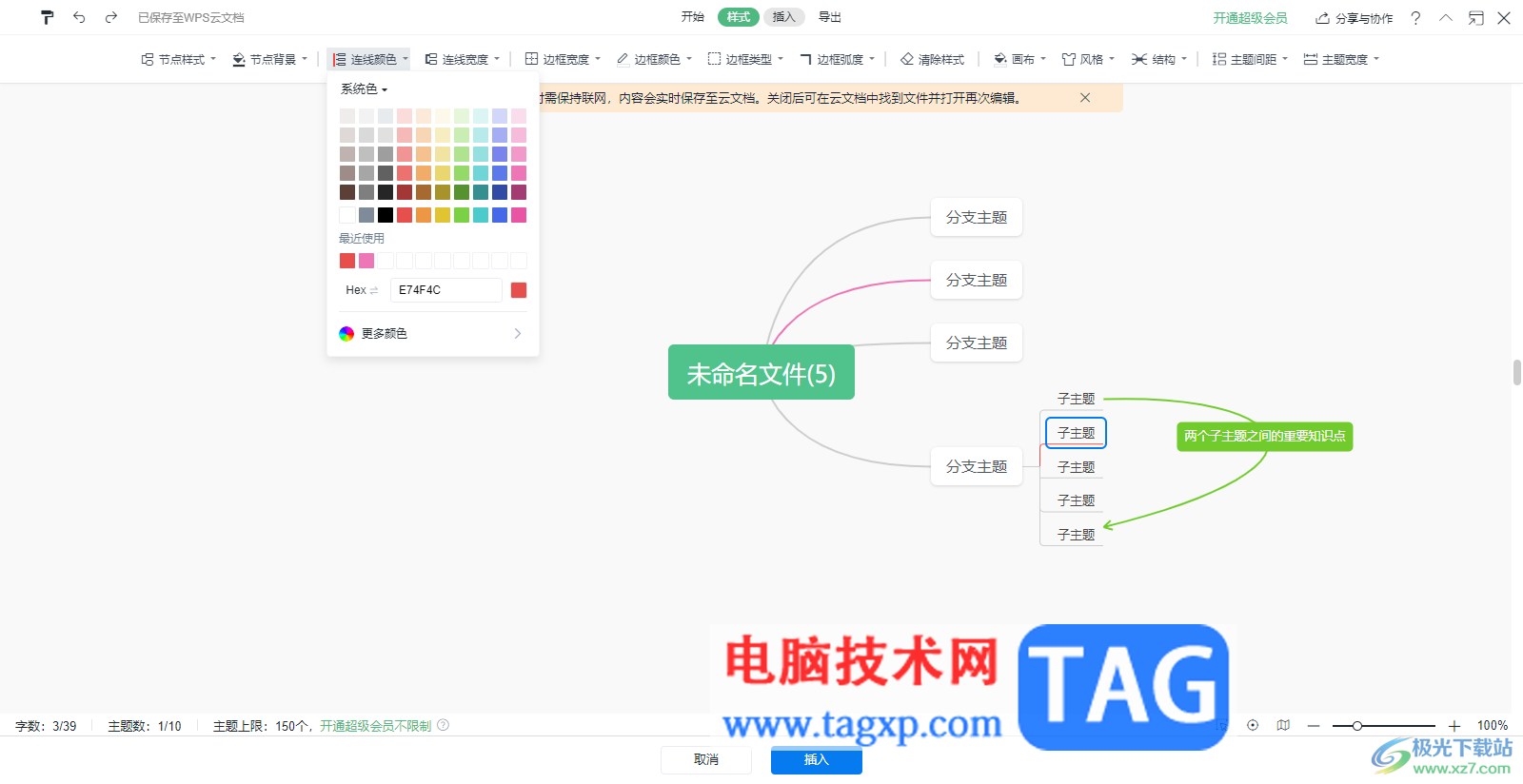
Task: Open the help question mark icon
Action: pos(1415,18)
